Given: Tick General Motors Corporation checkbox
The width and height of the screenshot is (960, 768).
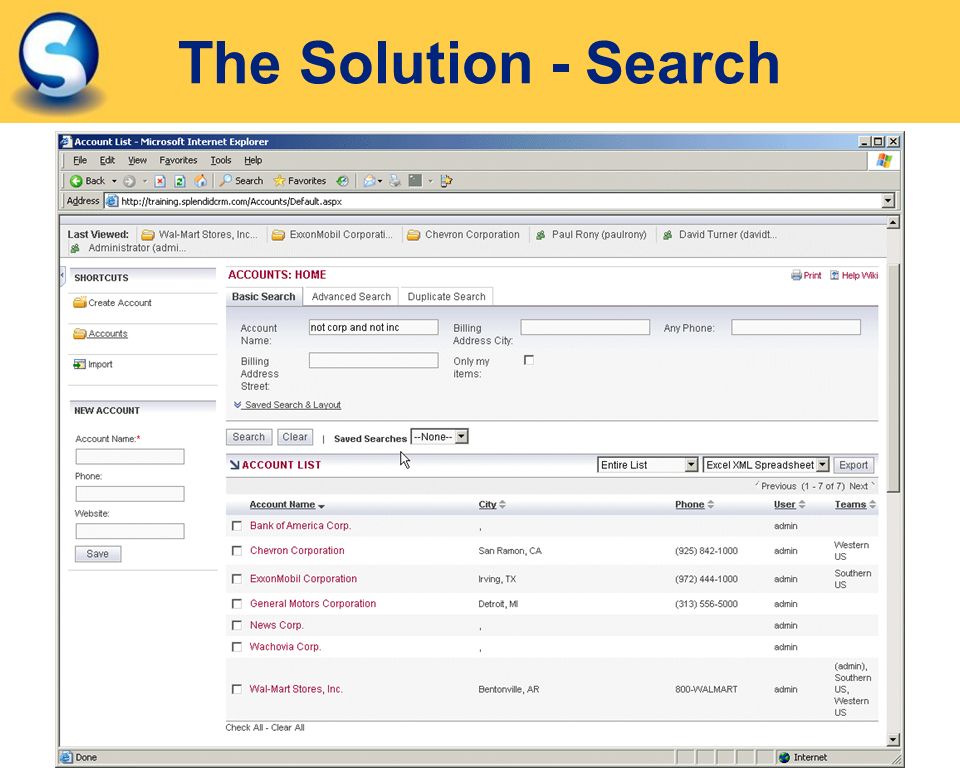Looking at the screenshot, I should (237, 604).
